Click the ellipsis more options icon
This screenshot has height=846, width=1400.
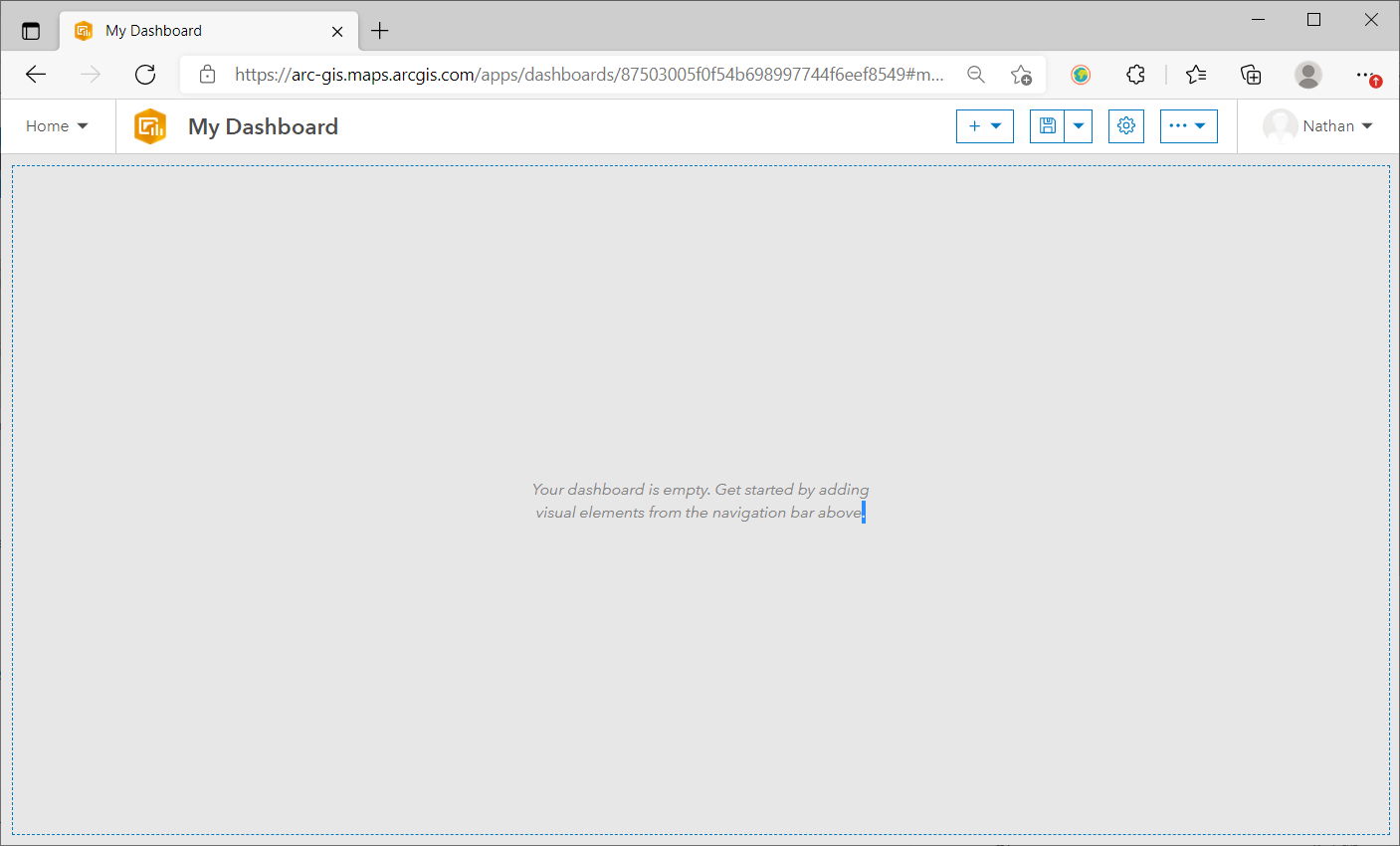1180,125
